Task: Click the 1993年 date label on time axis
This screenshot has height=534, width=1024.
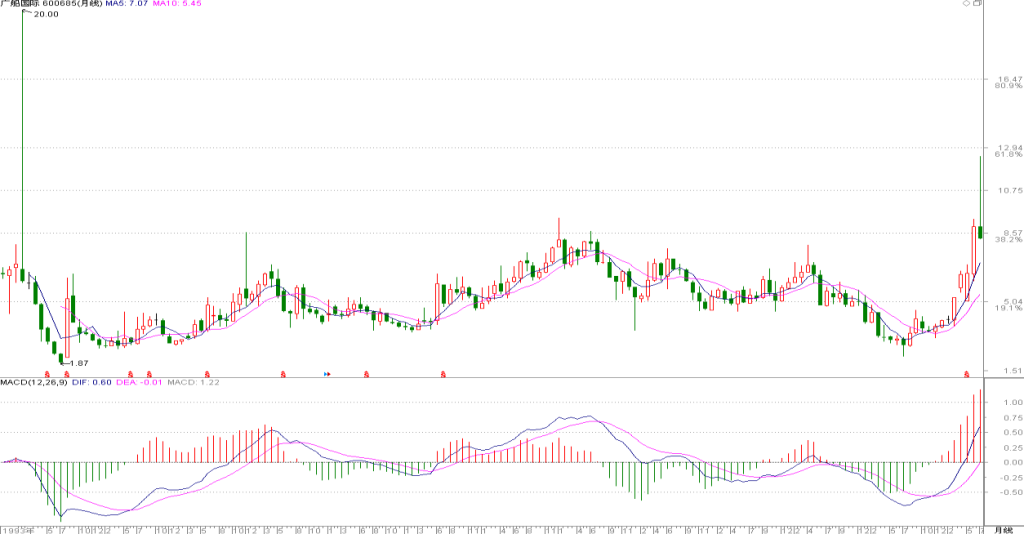Action: [x=17, y=530]
